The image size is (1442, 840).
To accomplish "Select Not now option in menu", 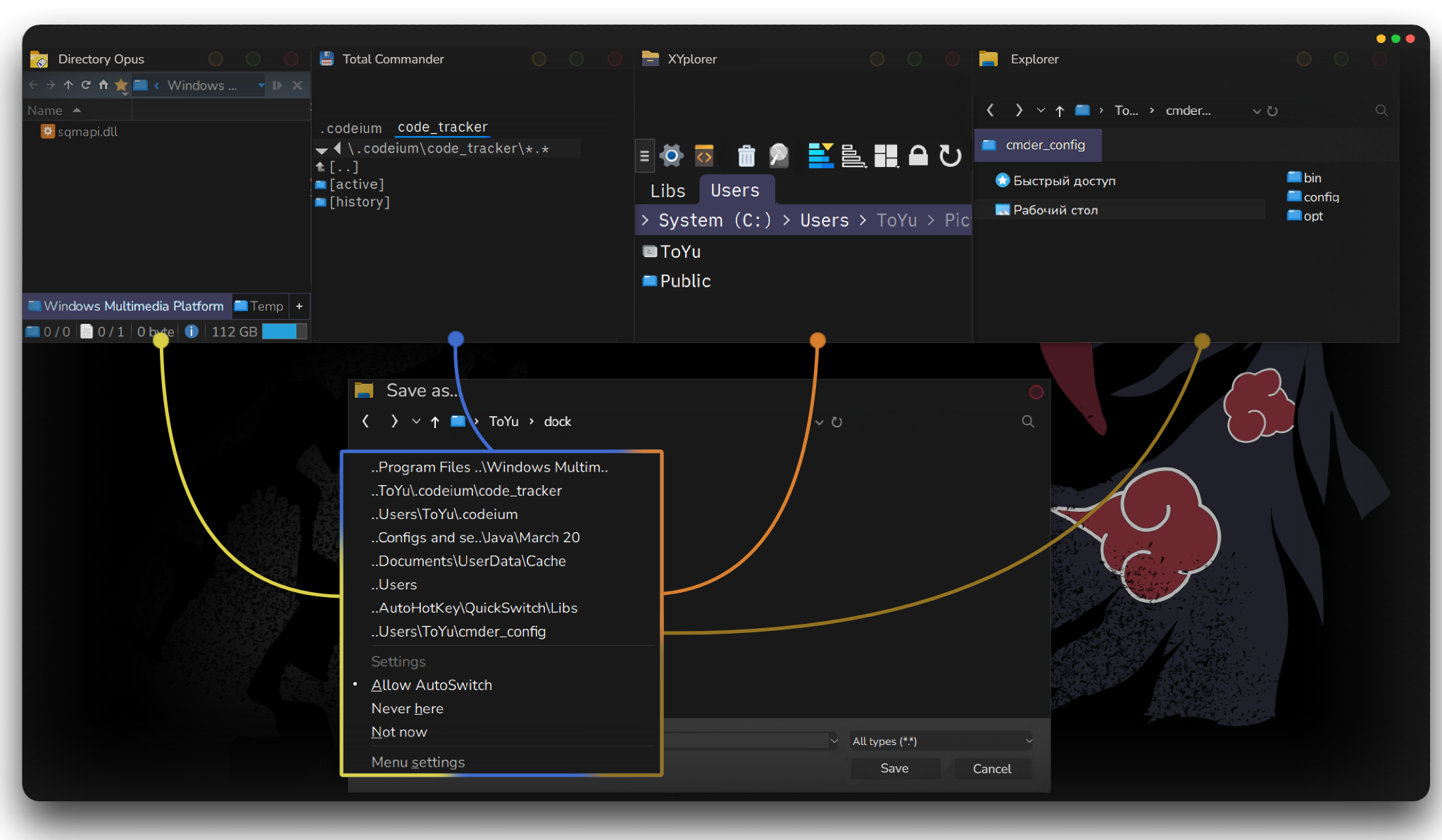I will pos(399,732).
